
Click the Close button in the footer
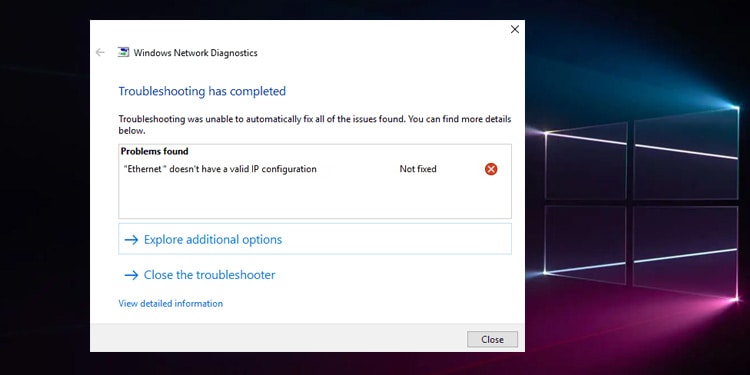coord(492,340)
